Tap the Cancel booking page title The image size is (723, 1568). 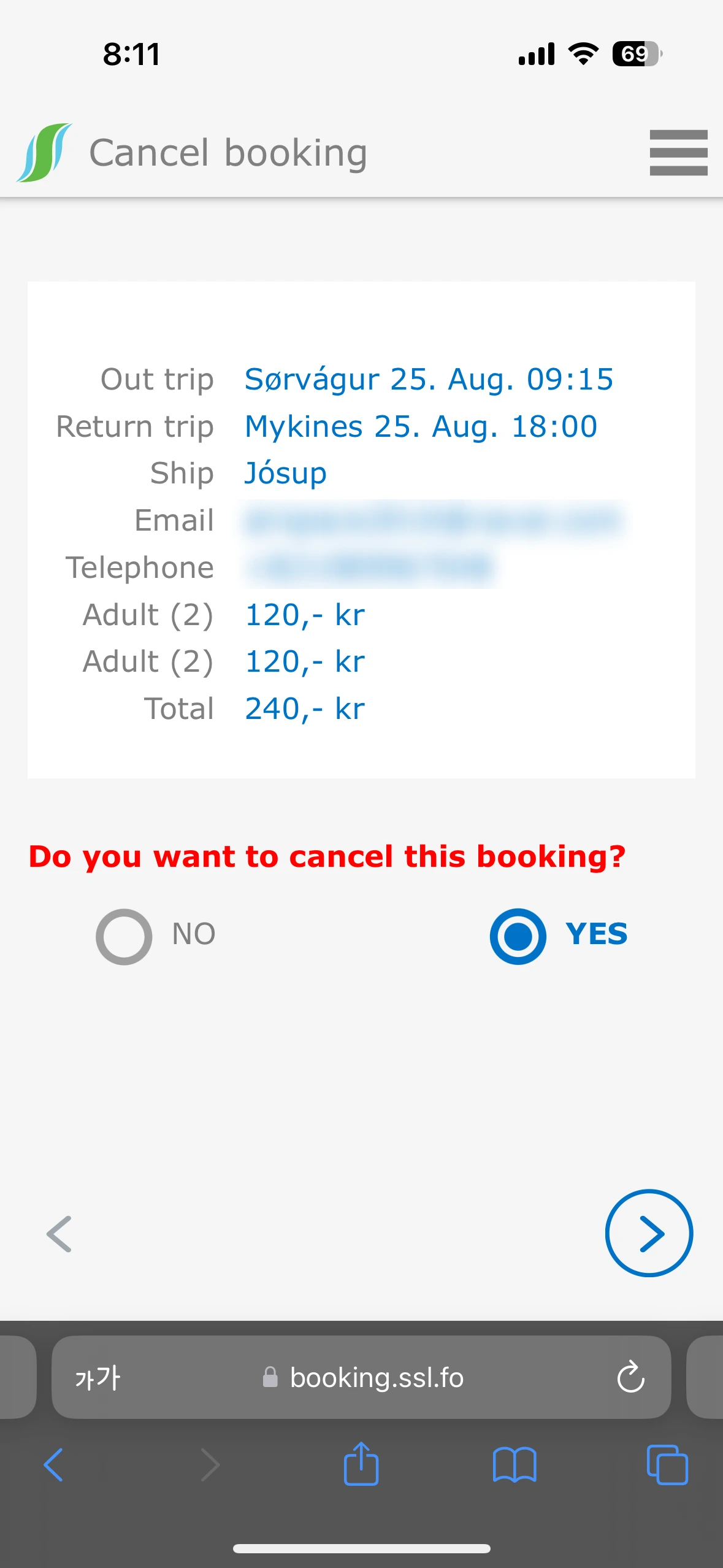[x=228, y=153]
